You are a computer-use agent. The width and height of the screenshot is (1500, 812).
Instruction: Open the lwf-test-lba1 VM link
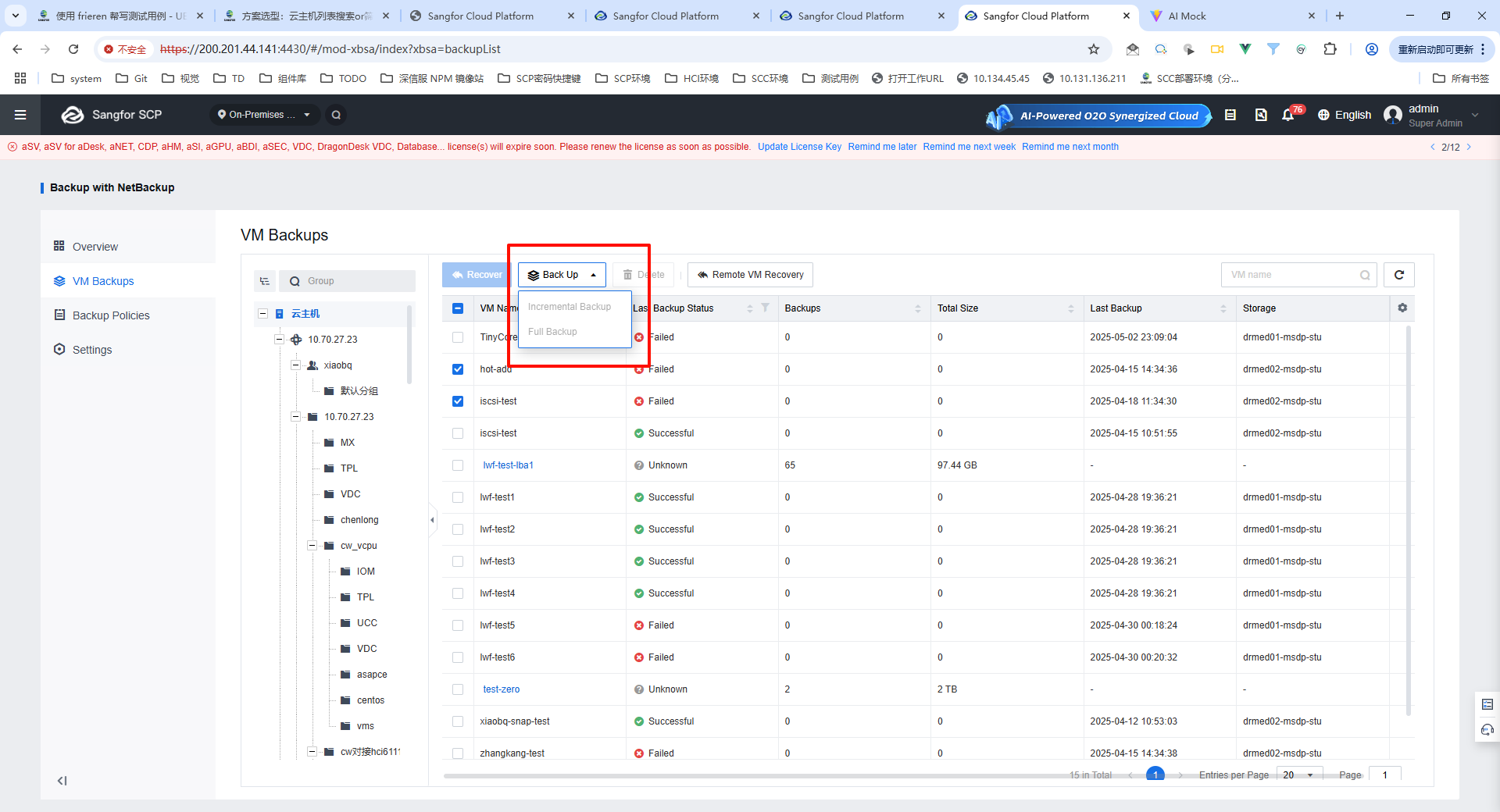508,465
